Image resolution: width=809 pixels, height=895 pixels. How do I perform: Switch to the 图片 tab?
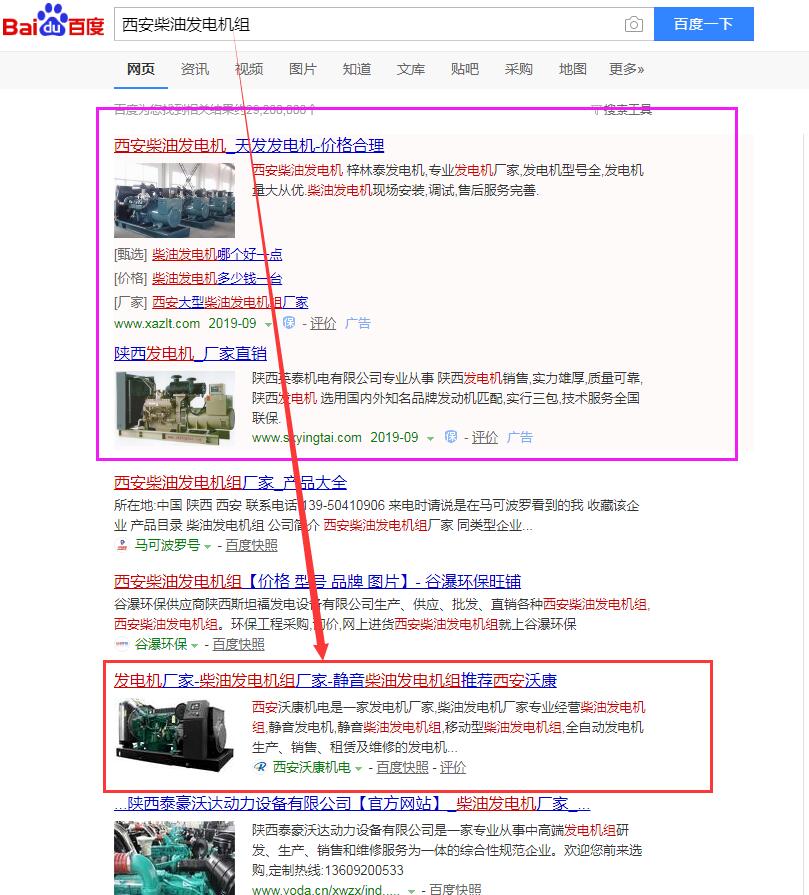[x=303, y=70]
